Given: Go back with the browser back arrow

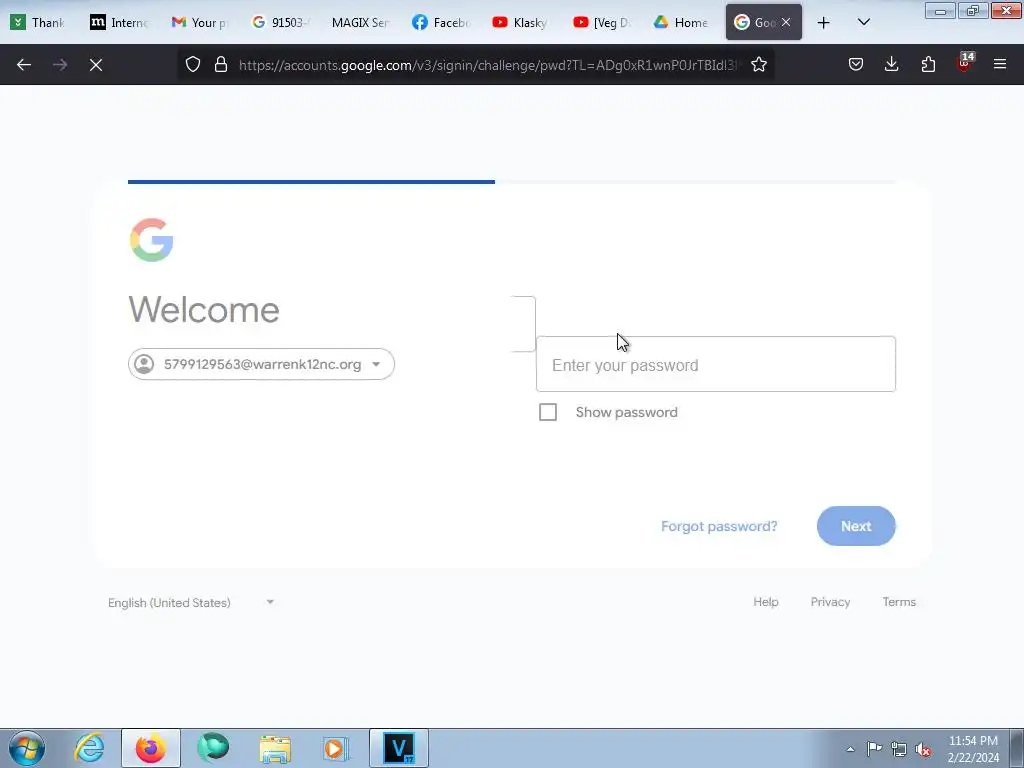Looking at the screenshot, I should (x=24, y=65).
